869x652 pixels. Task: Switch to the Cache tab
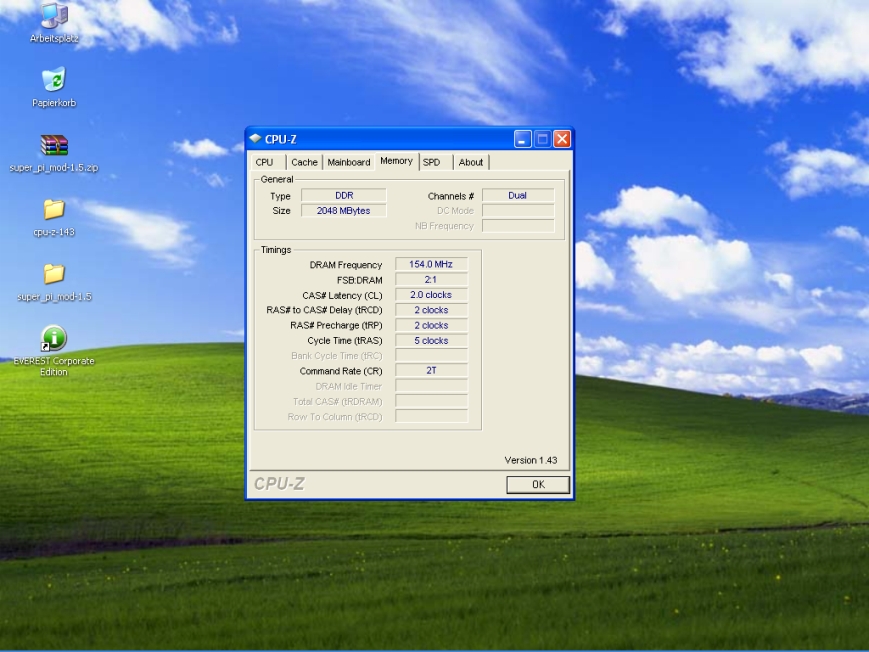point(304,162)
